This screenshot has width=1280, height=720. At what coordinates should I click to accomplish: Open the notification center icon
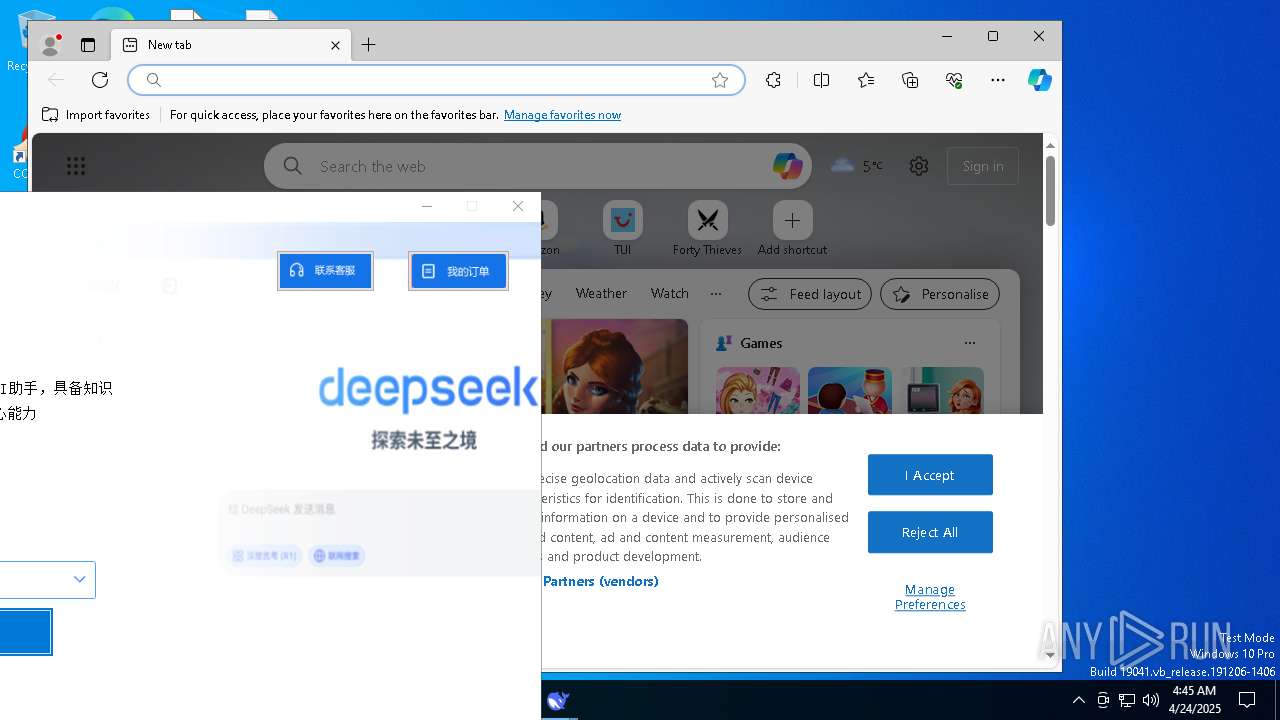(x=1247, y=700)
